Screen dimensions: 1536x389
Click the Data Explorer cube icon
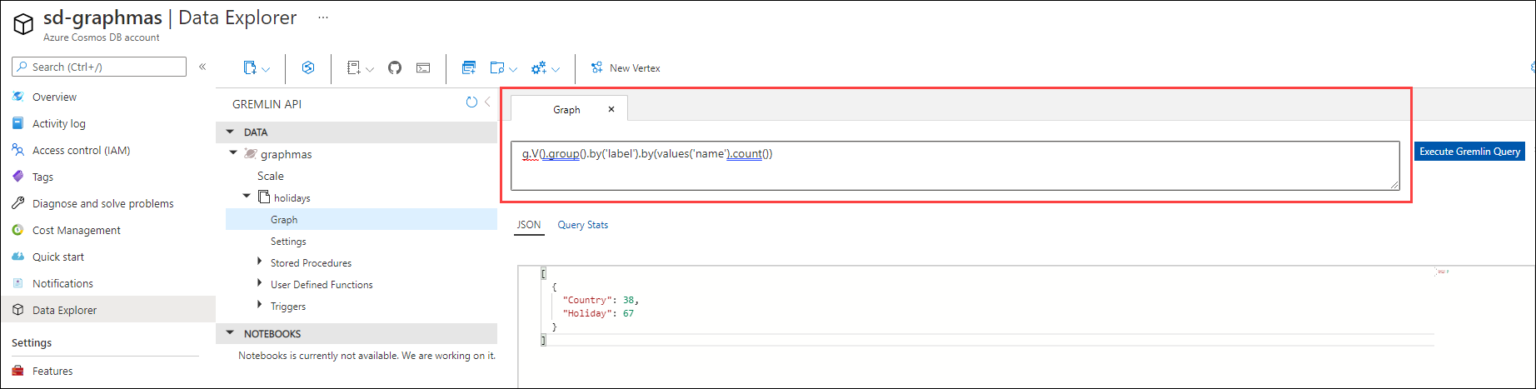(x=17, y=310)
